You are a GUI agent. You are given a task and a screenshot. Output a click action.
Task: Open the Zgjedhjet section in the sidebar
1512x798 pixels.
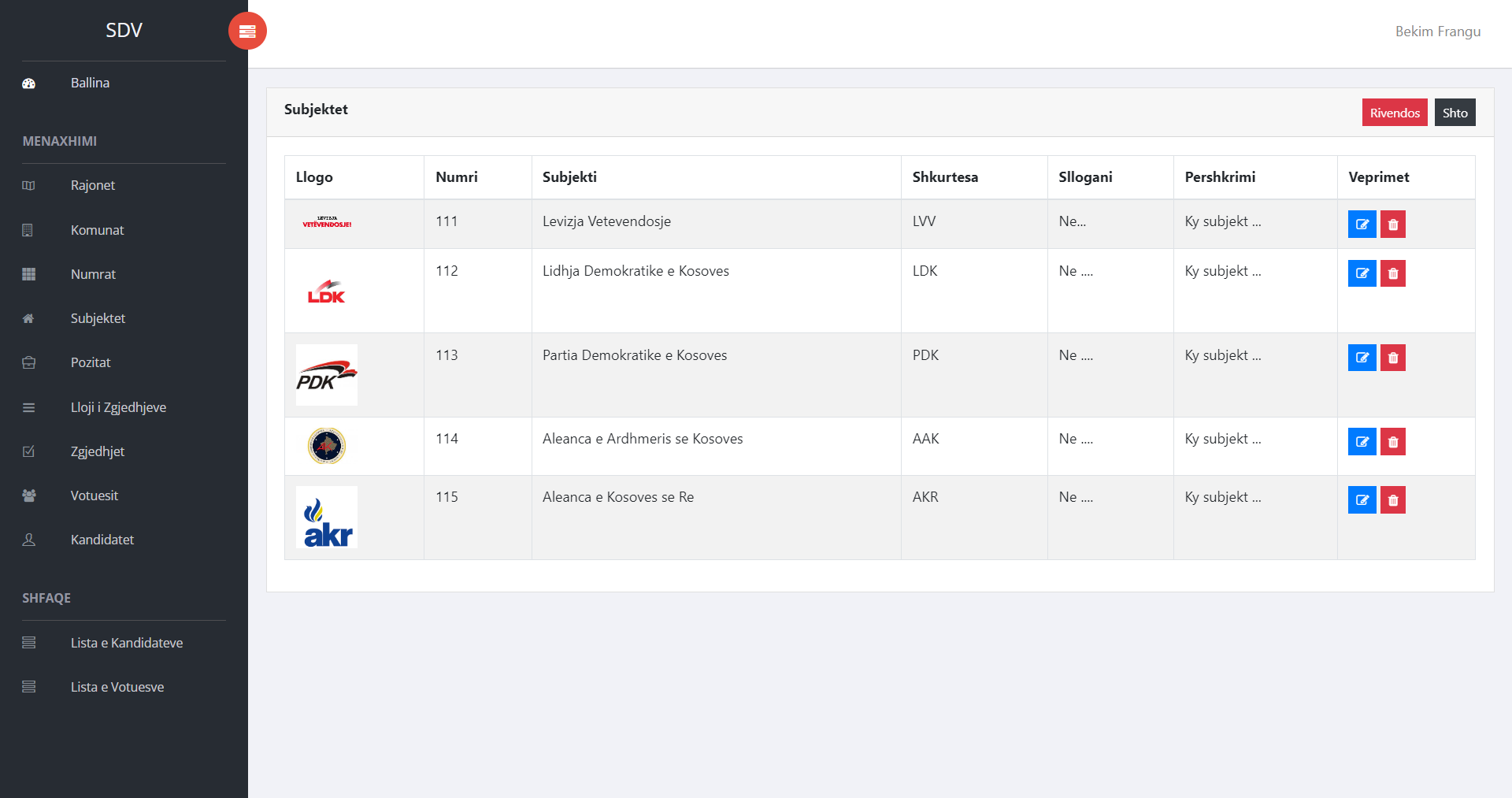(97, 451)
